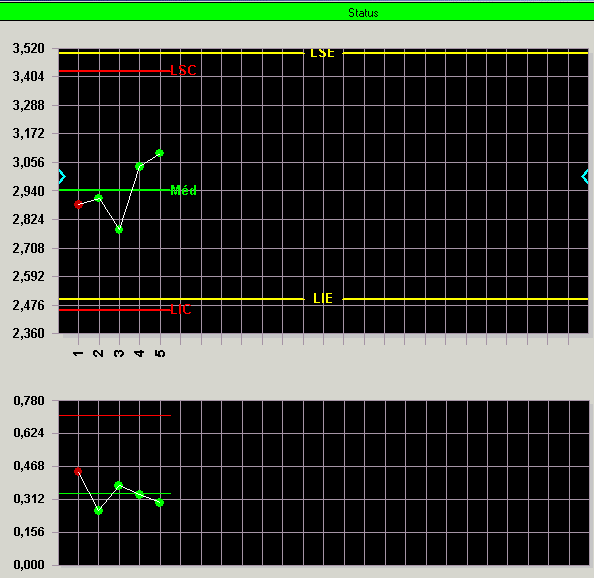Viewport: 594px width, 578px height.
Task: Click the yellow LIE limit label
Action: click(323, 298)
